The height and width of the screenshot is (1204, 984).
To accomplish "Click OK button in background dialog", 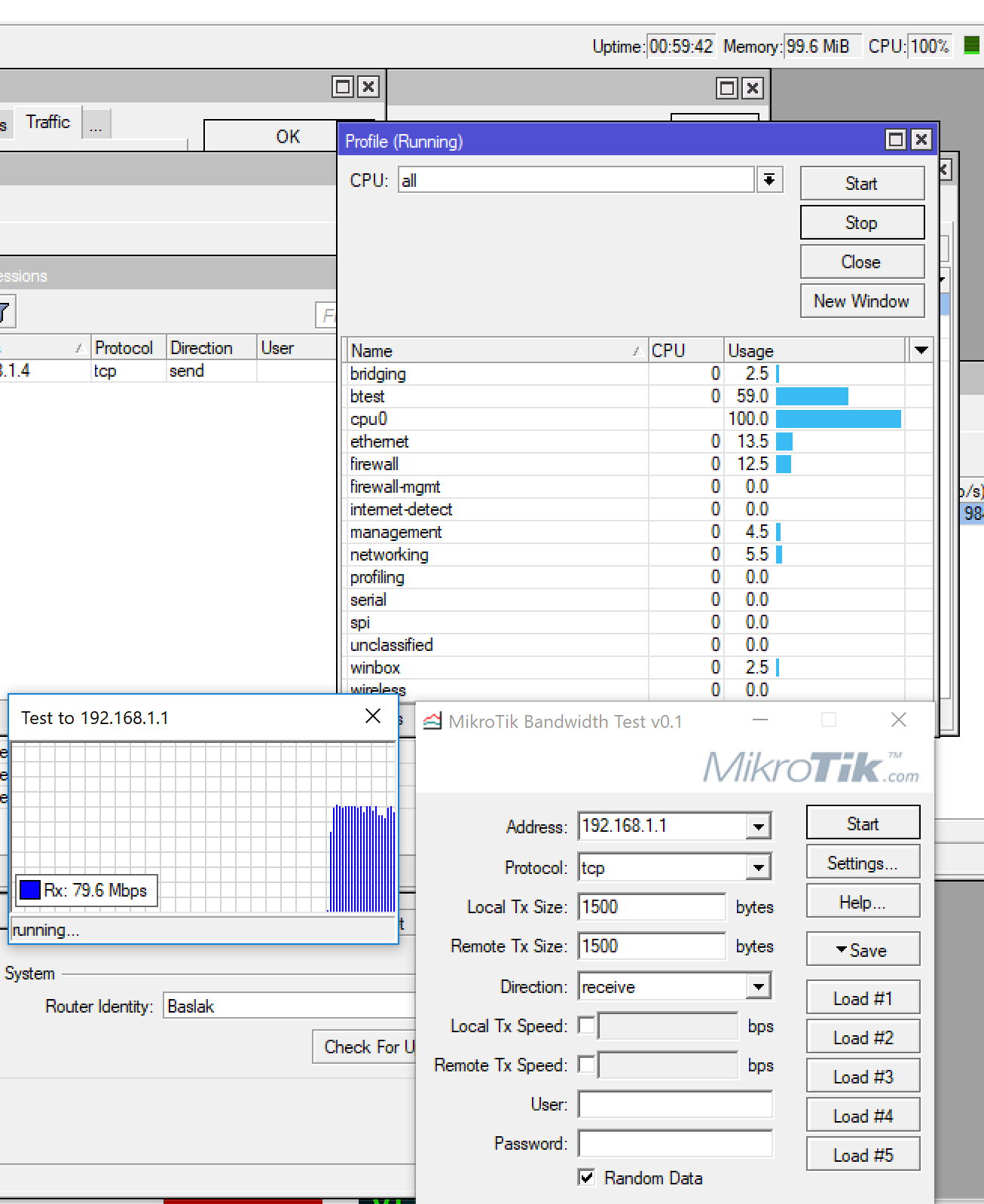I will [288, 136].
